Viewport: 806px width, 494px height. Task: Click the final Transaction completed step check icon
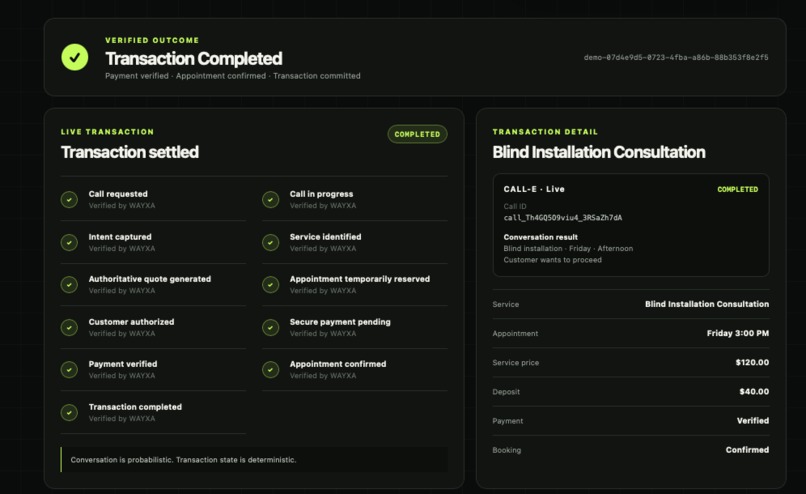pyautogui.click(x=69, y=412)
